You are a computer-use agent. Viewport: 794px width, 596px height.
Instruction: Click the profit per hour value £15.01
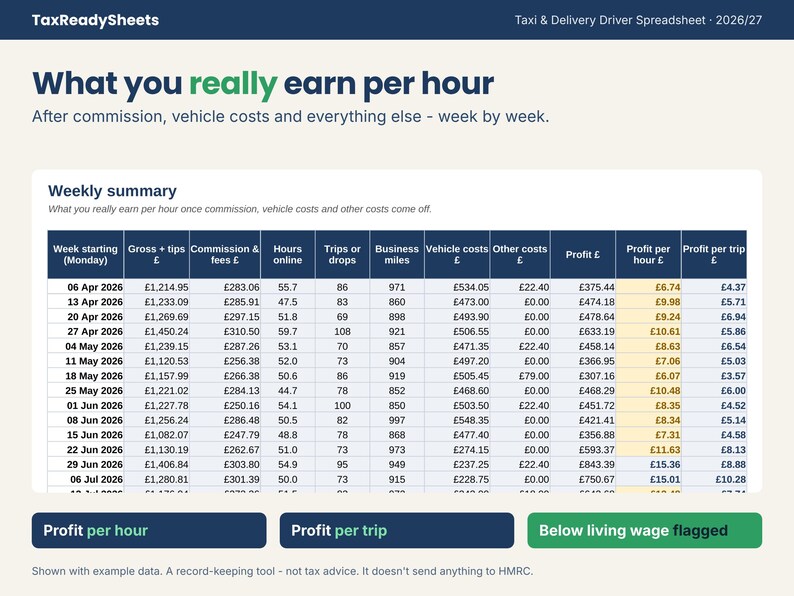tap(648, 479)
